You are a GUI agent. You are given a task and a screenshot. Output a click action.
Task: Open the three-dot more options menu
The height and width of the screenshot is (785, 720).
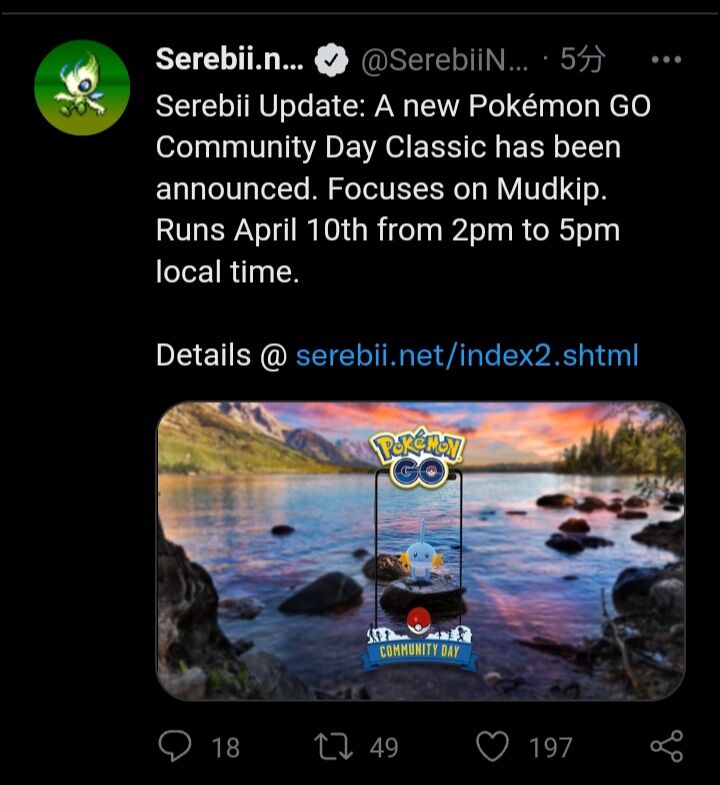click(x=666, y=60)
